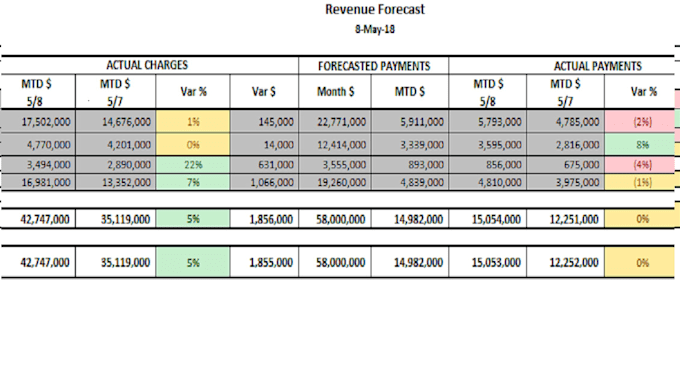The image size is (680, 370).
Task: Click the yellow 1% variance cell
Action: coord(193,122)
